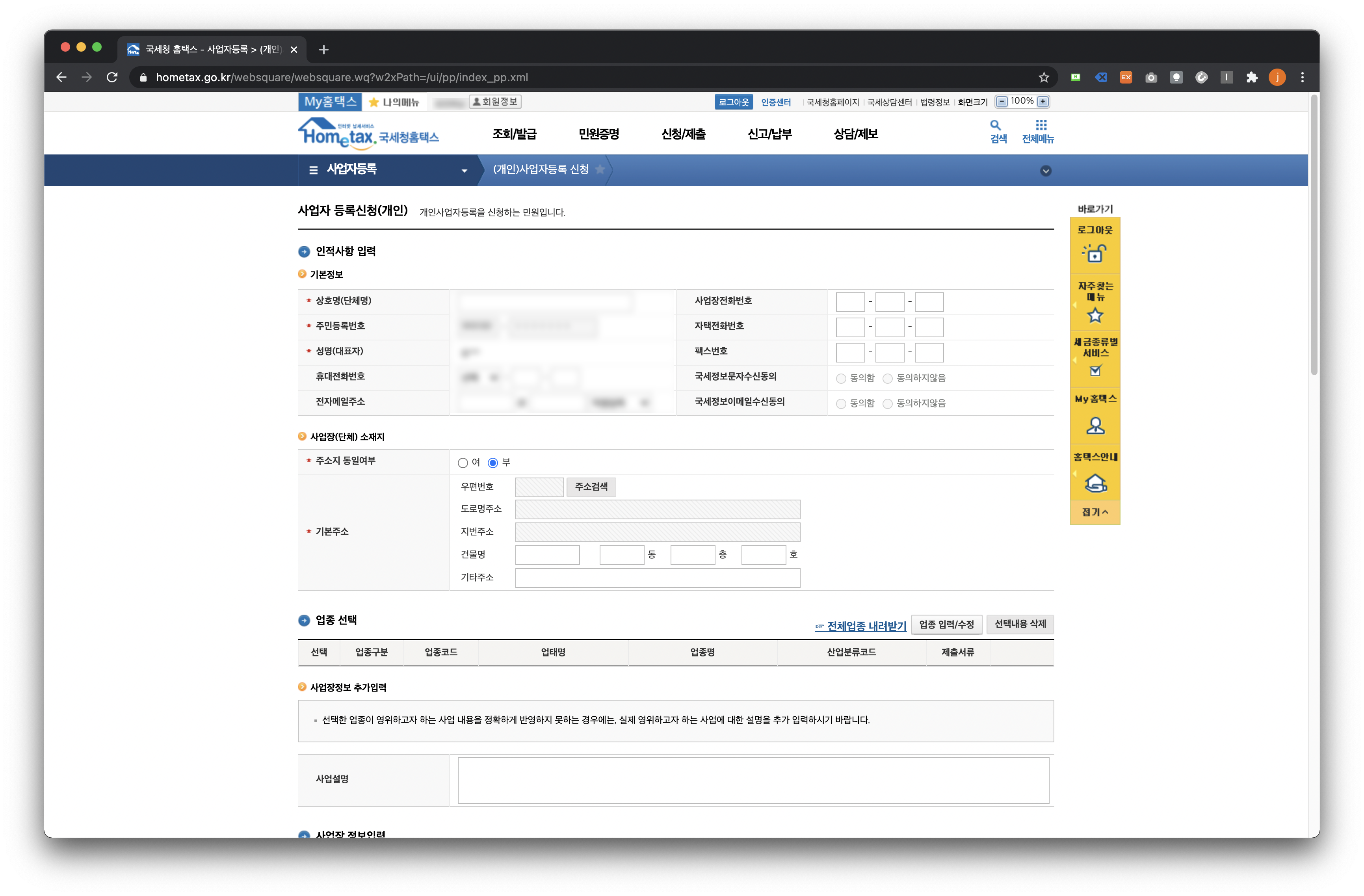This screenshot has width=1364, height=896.
Task: Click 나의메뉴 star shortcut
Action: click(394, 102)
